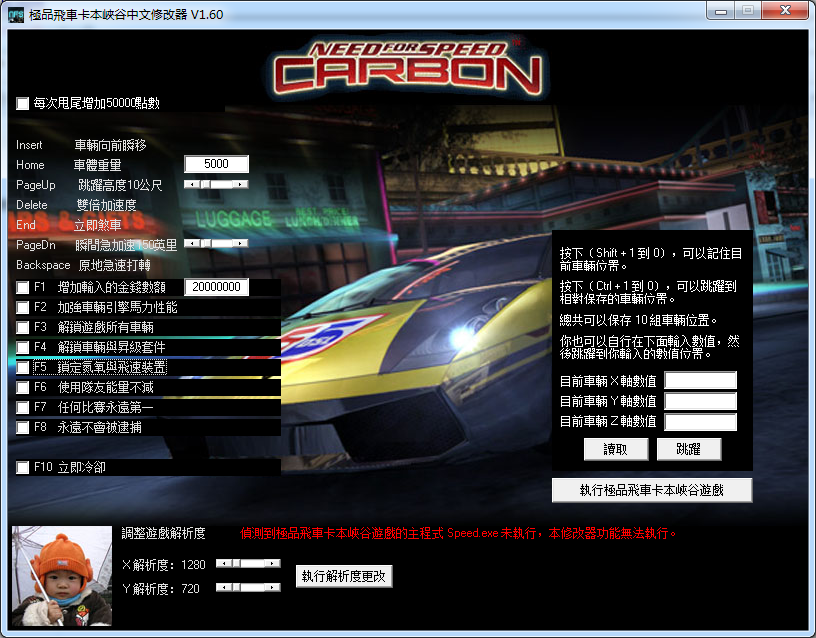Click the "車輛向前瞬移" text

coord(110,145)
